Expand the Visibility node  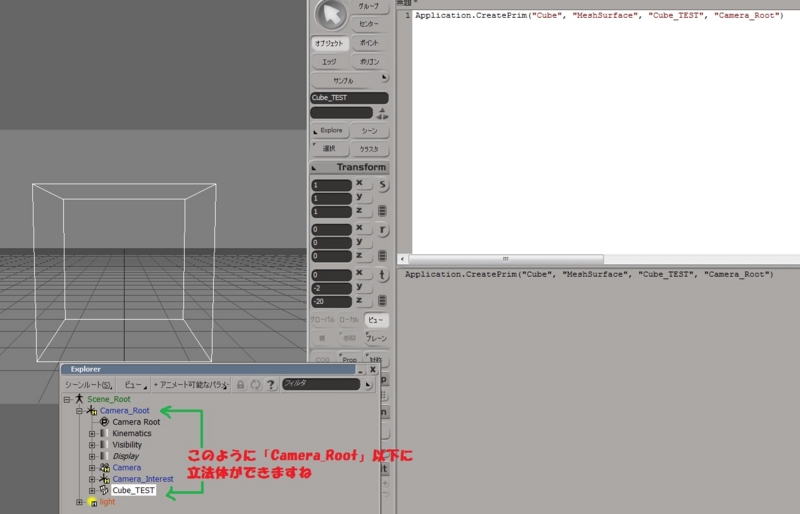coord(92,445)
